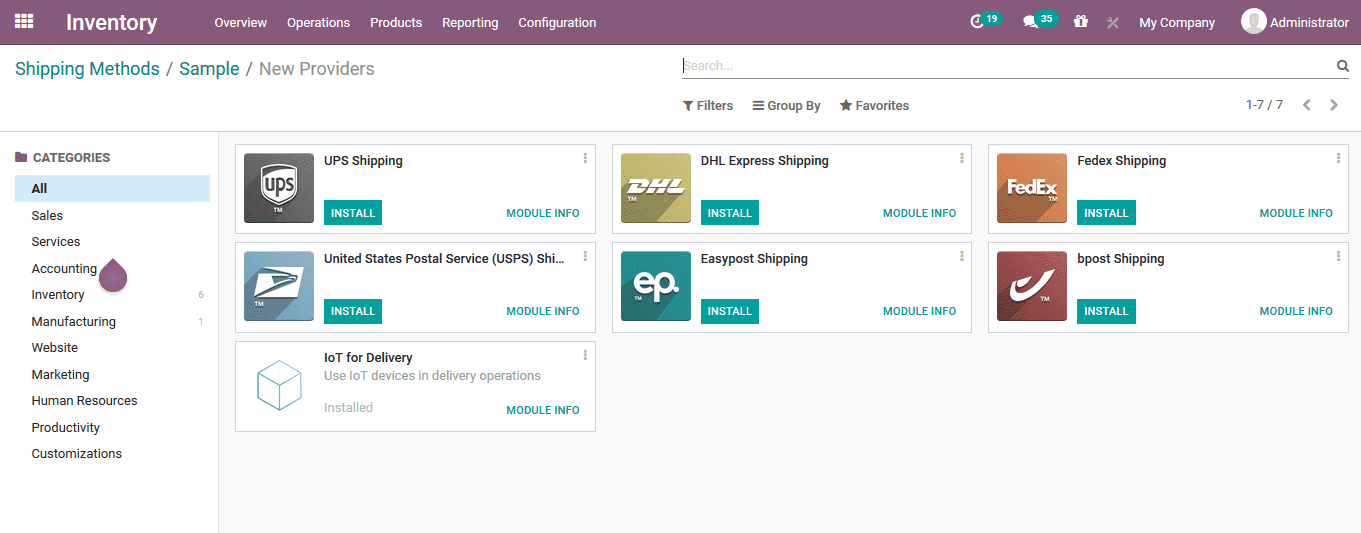Install DHL Express Shipping module
This screenshot has height=533, width=1361.
(x=730, y=213)
